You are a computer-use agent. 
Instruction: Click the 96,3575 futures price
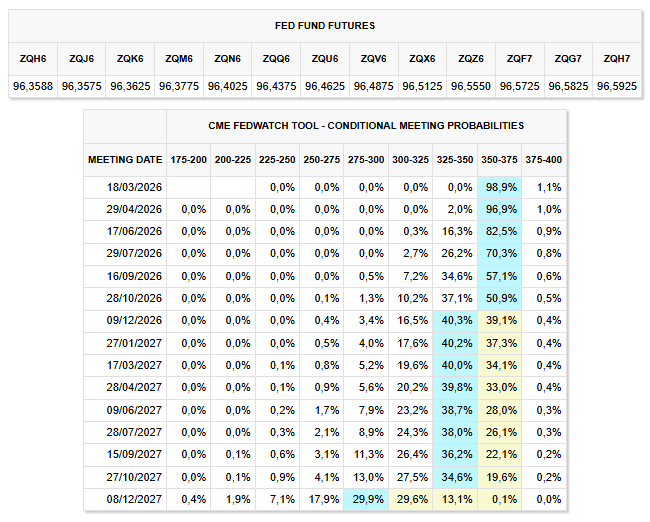coord(81,86)
